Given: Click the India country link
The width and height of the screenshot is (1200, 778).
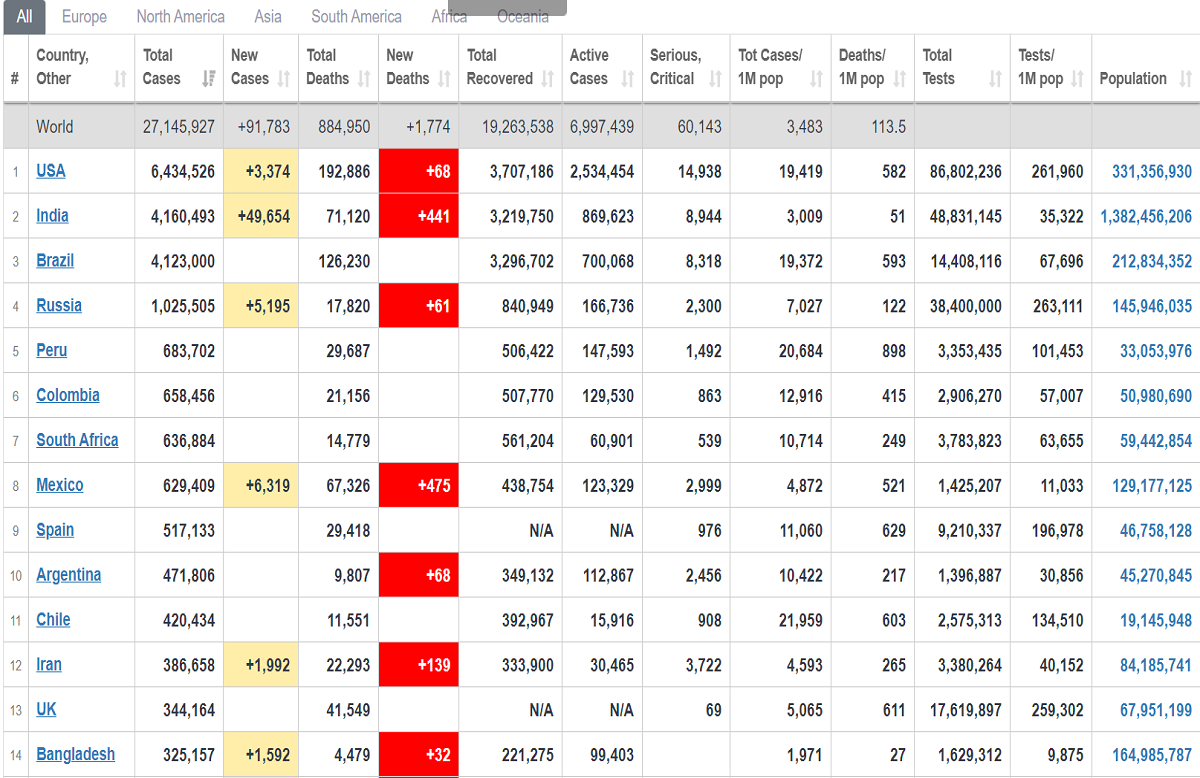Looking at the screenshot, I should point(52,216).
